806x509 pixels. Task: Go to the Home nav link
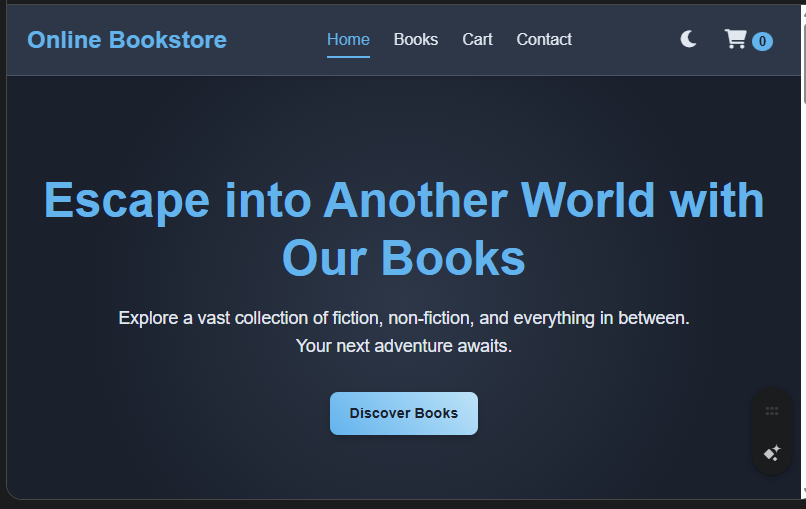coord(349,40)
